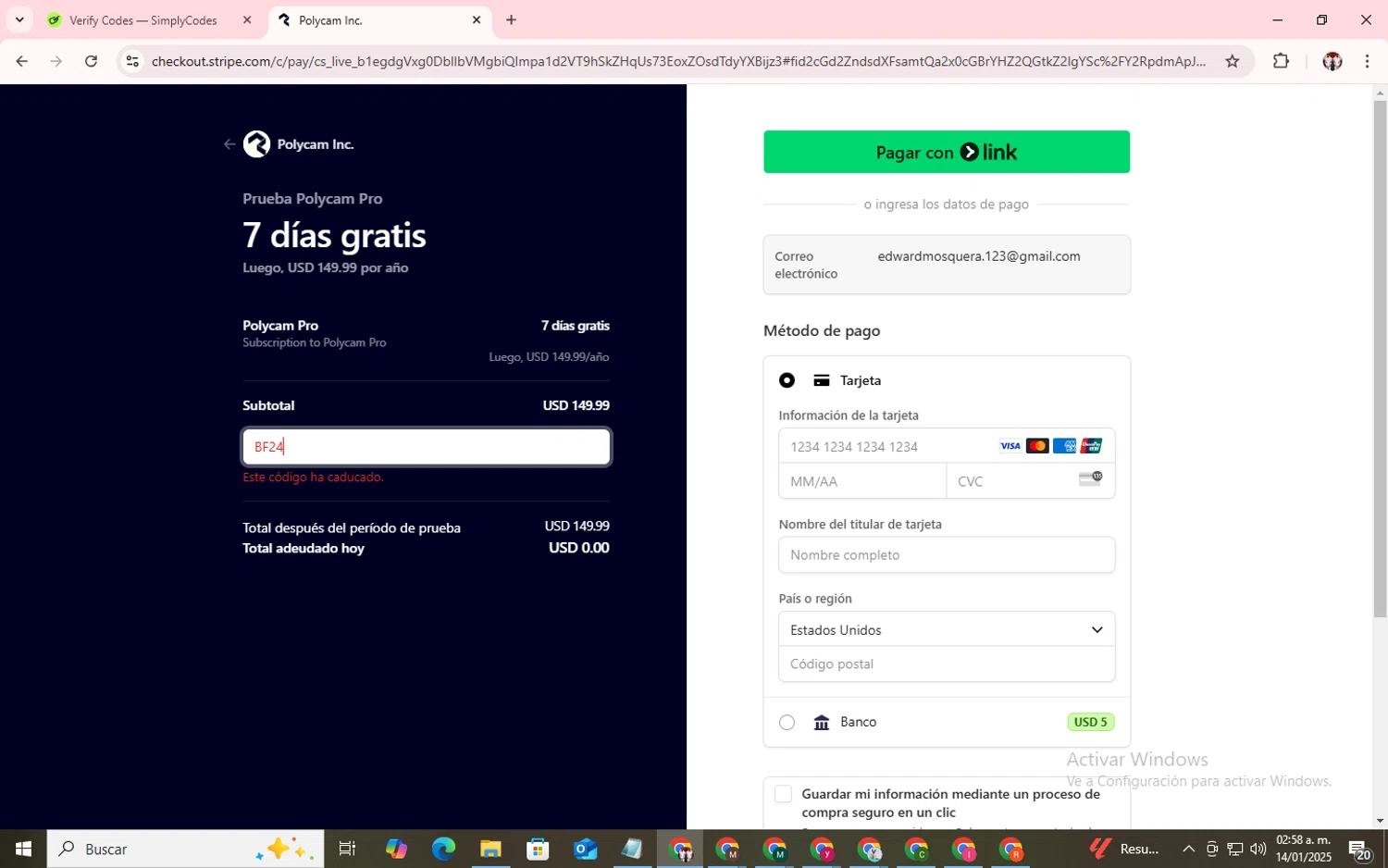Open the Chrome profile avatar
This screenshot has width=1388, height=868.
(1332, 61)
